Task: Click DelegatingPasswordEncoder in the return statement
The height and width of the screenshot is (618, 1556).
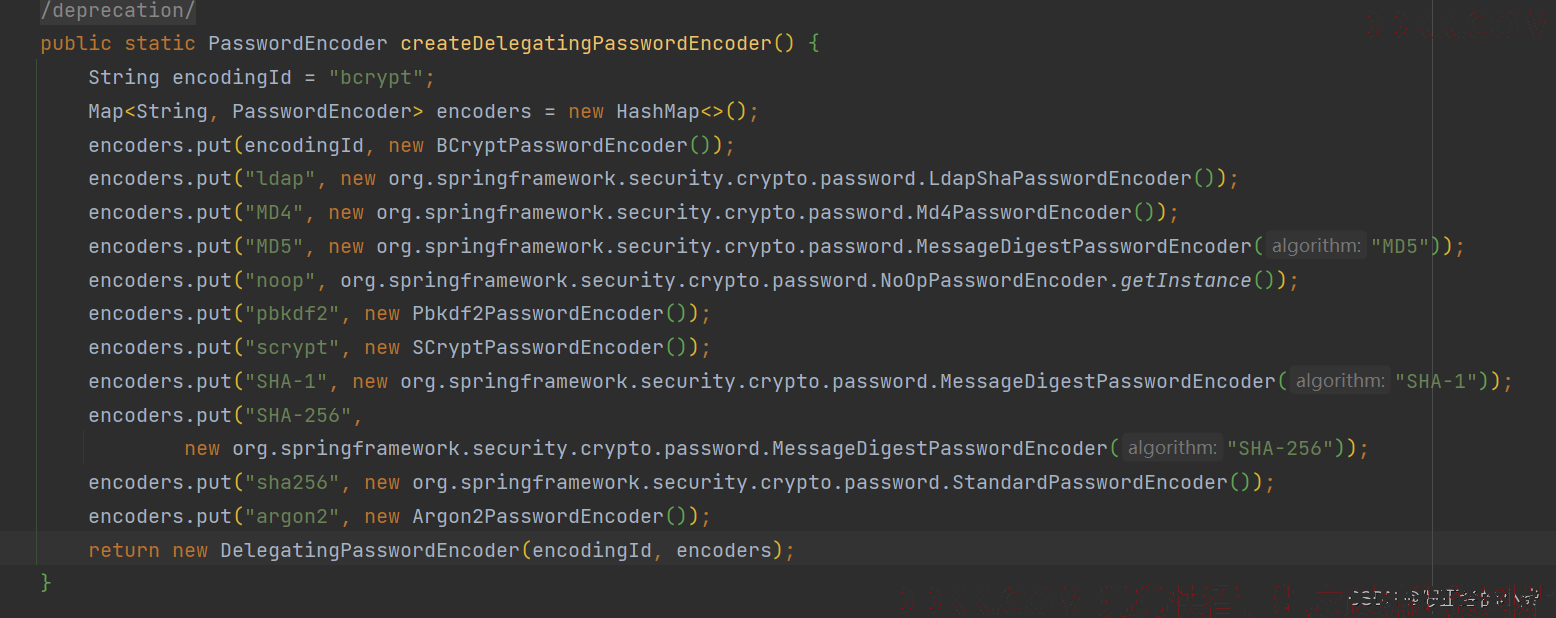Action: 370,550
